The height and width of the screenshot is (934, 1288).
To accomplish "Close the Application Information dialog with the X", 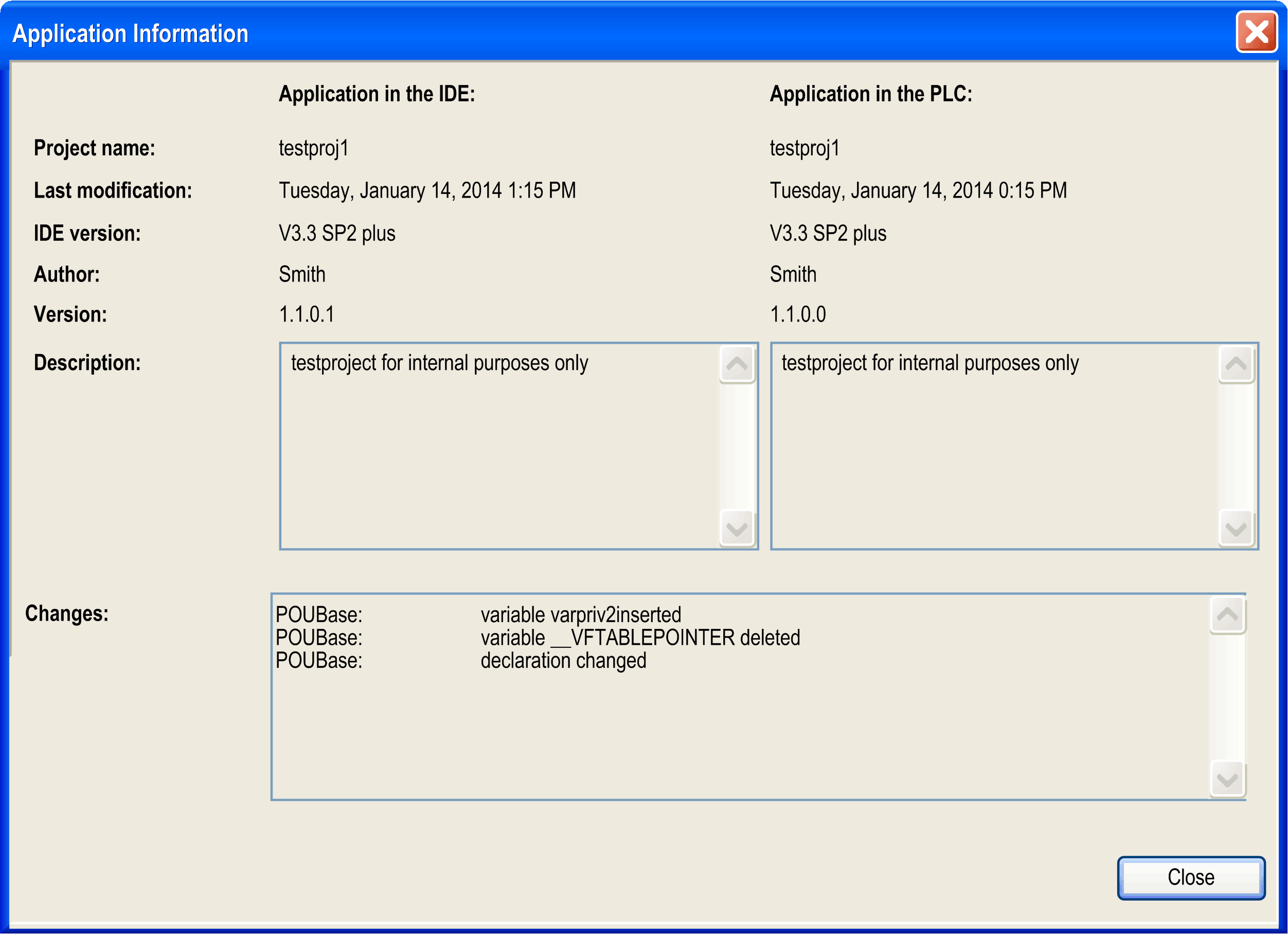I will click(1256, 32).
